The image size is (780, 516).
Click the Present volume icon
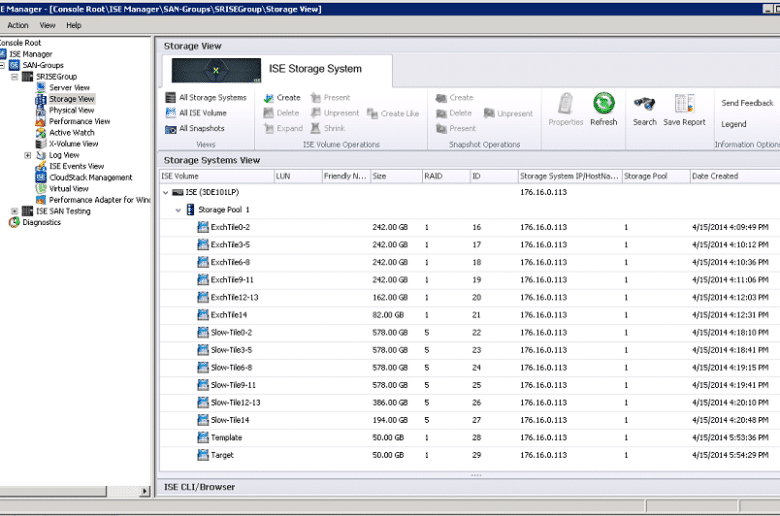(315, 98)
